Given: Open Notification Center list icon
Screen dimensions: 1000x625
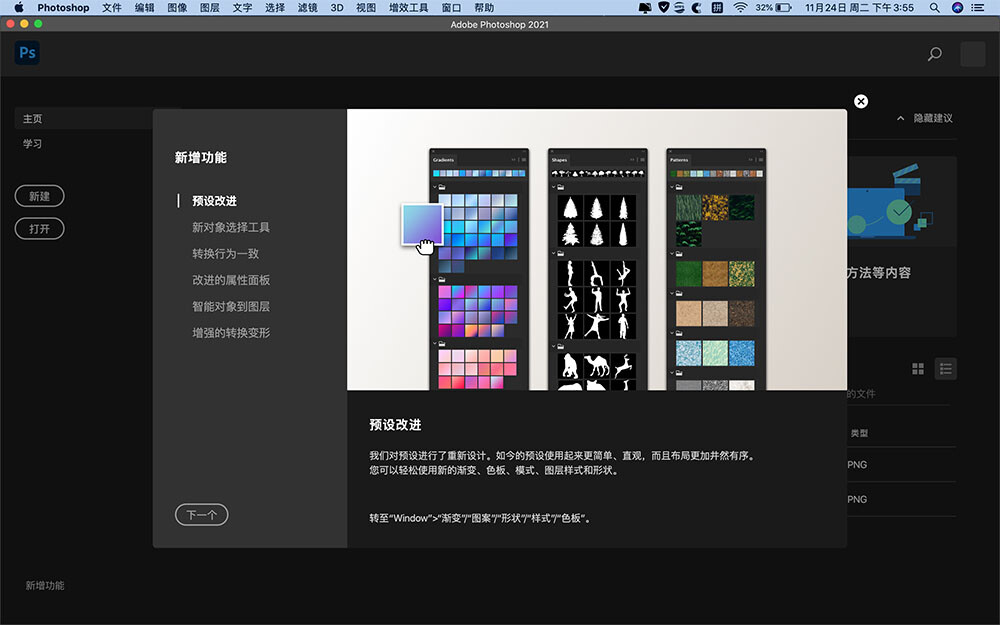Looking at the screenshot, I should (977, 8).
